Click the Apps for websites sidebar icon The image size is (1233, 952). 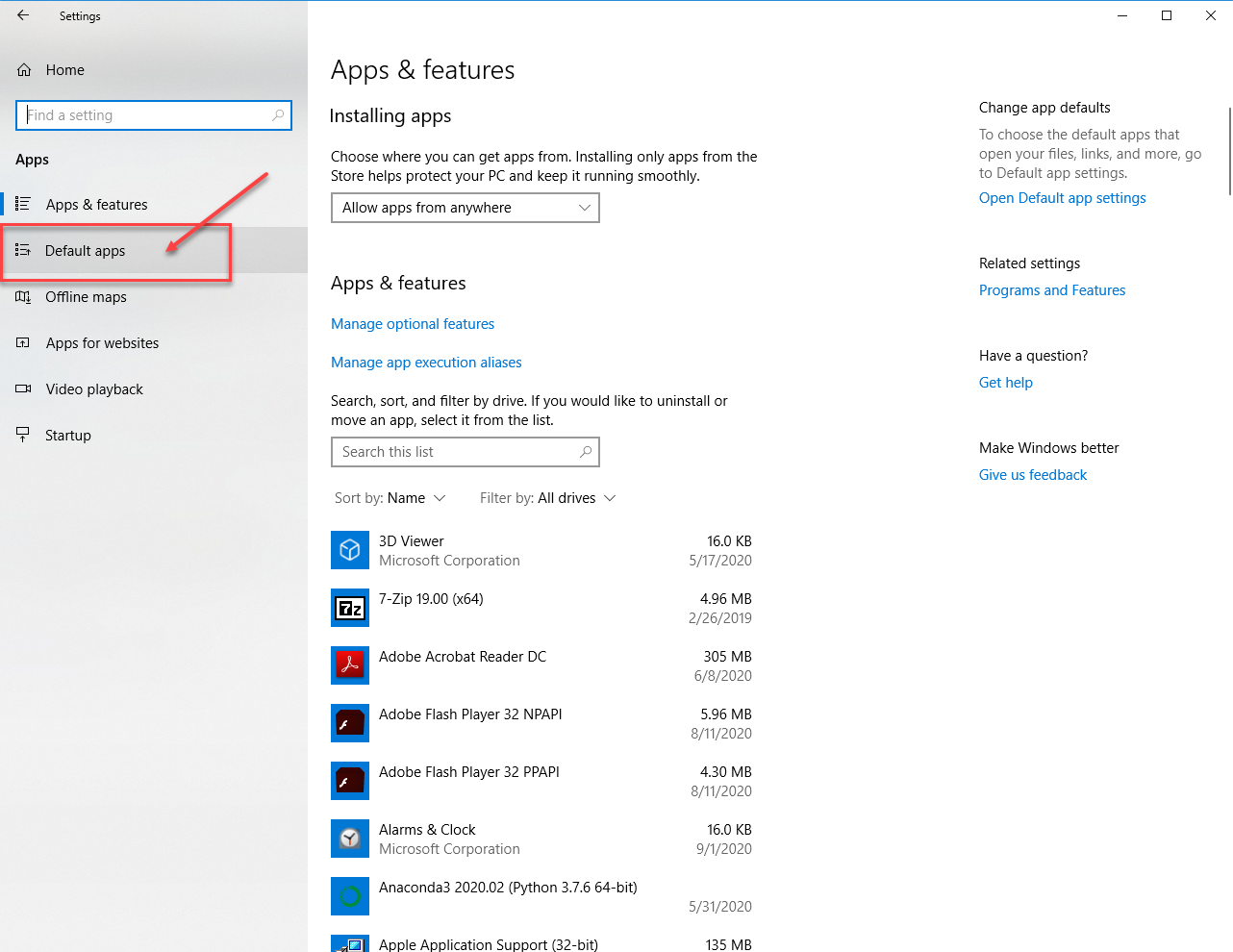(x=23, y=342)
